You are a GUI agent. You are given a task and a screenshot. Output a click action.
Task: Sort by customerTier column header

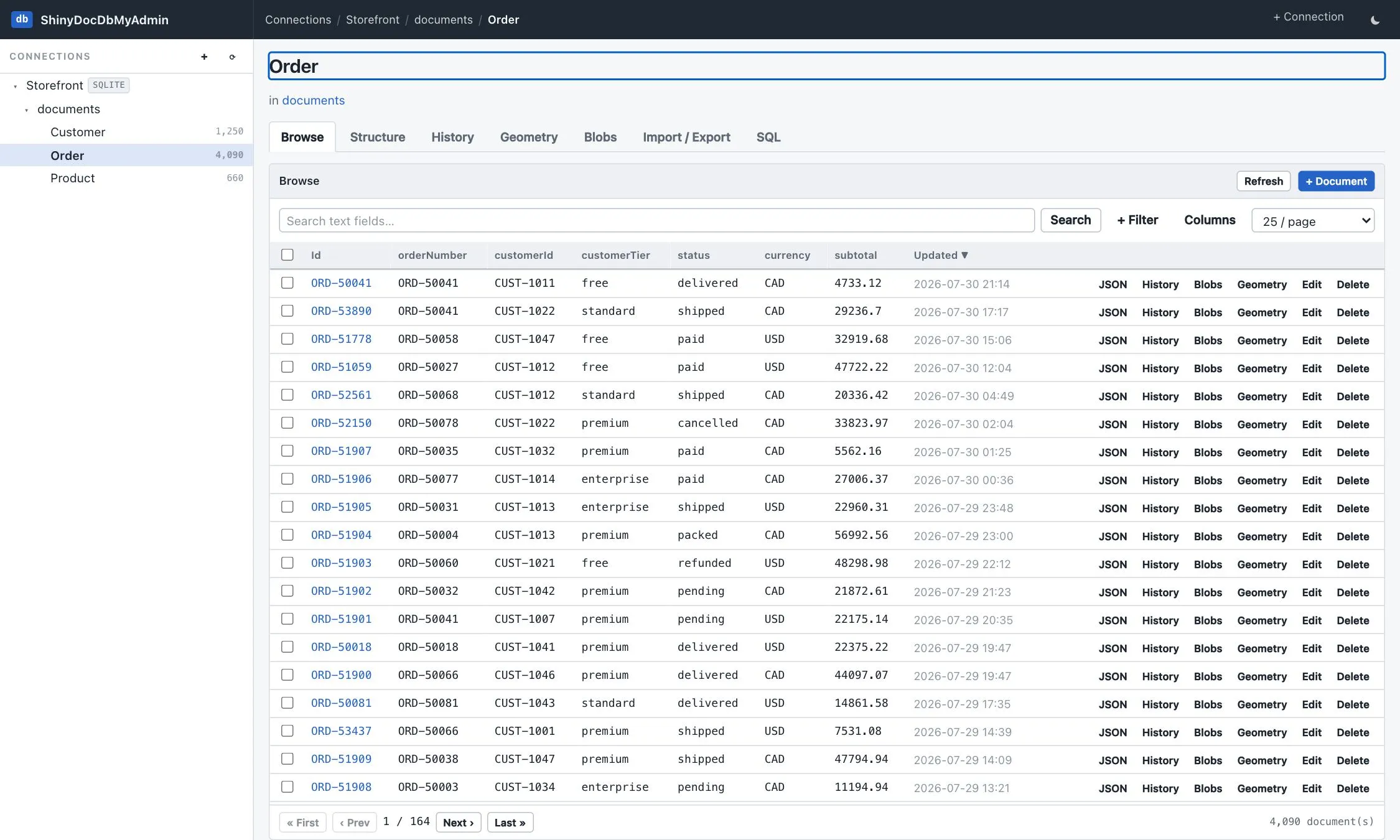[615, 255]
